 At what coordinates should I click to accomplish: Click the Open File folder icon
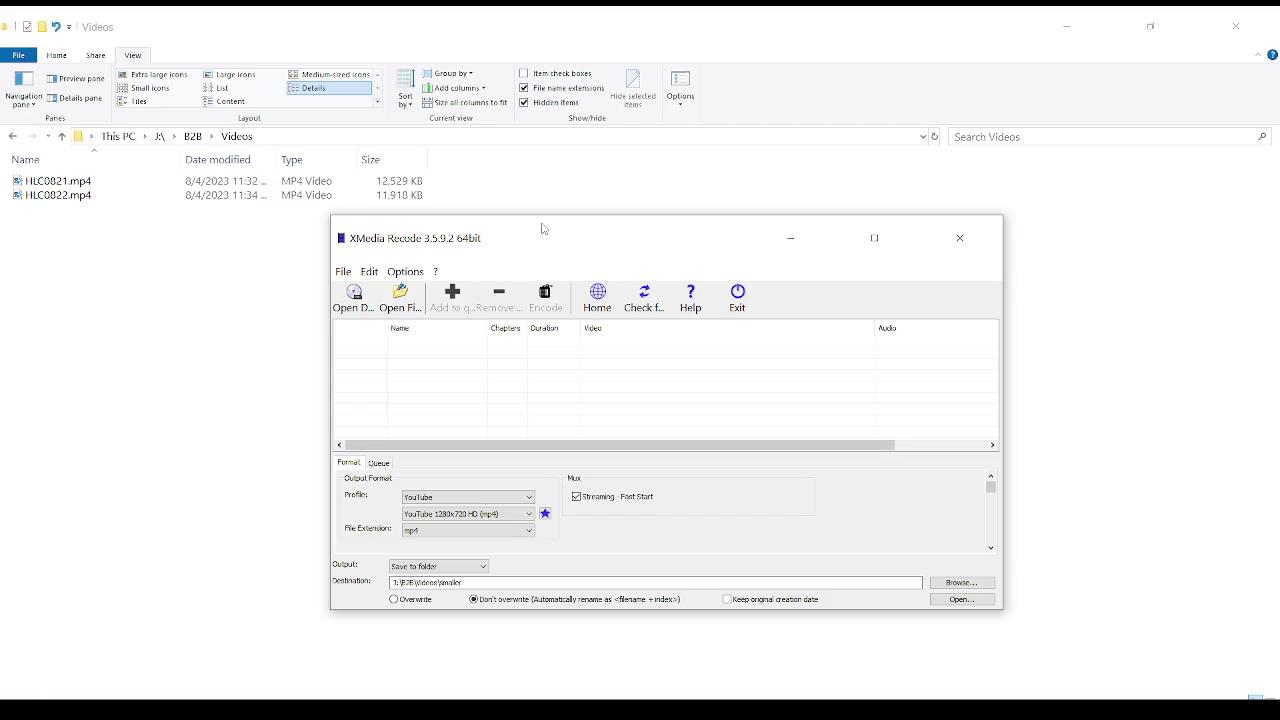(400, 292)
